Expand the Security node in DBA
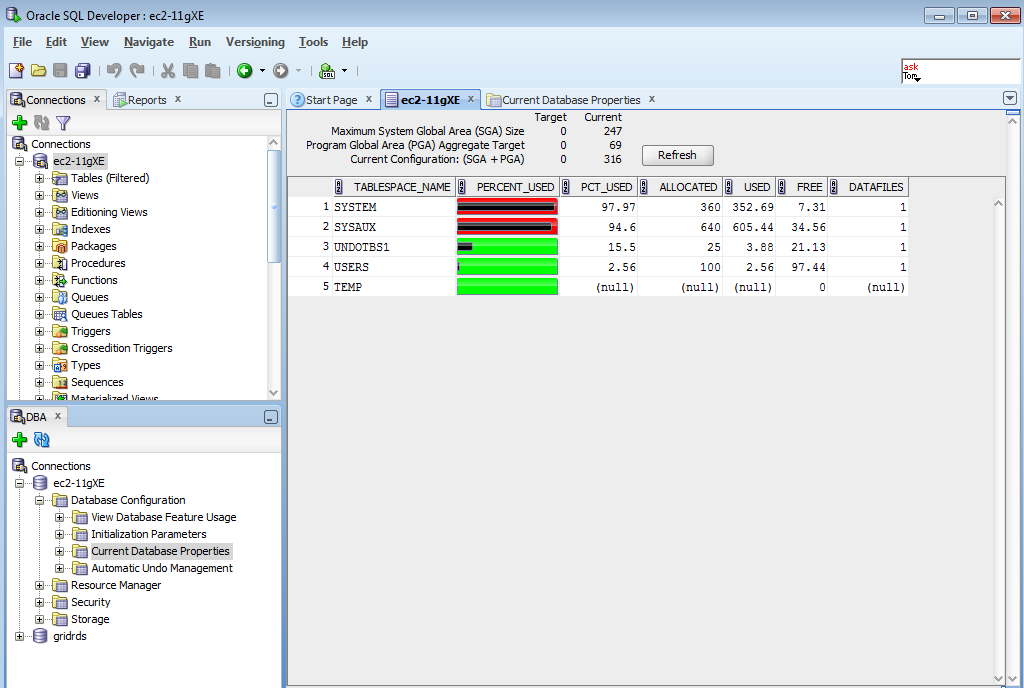The image size is (1024, 688). click(x=39, y=602)
